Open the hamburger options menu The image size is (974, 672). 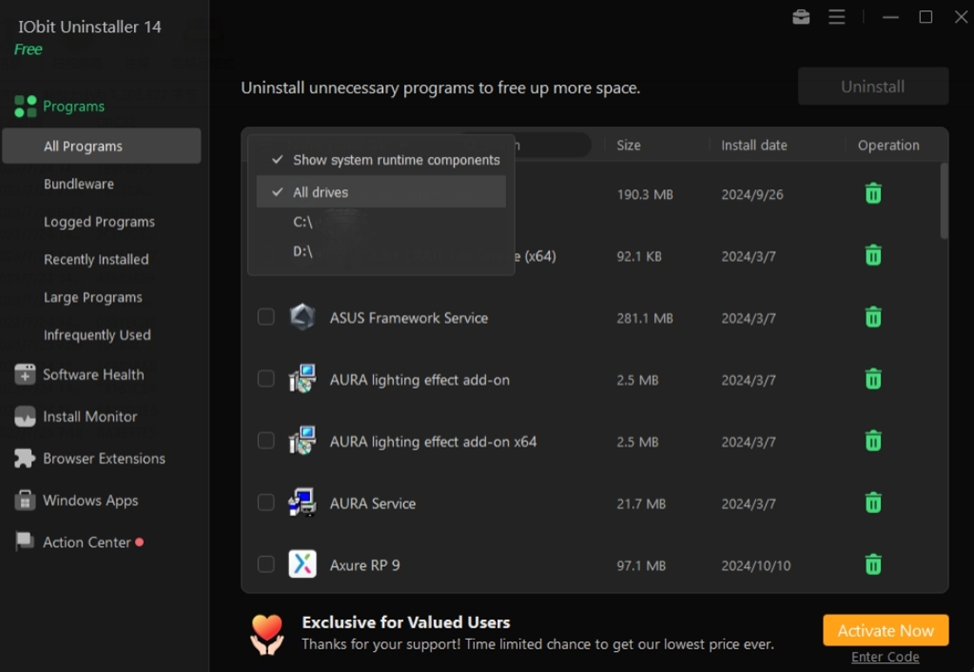[836, 17]
